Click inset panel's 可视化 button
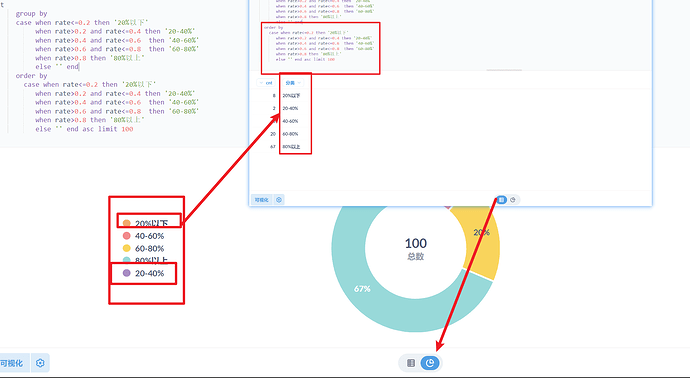Screen dimensions: 690x378 pyautogui.click(x=261, y=200)
